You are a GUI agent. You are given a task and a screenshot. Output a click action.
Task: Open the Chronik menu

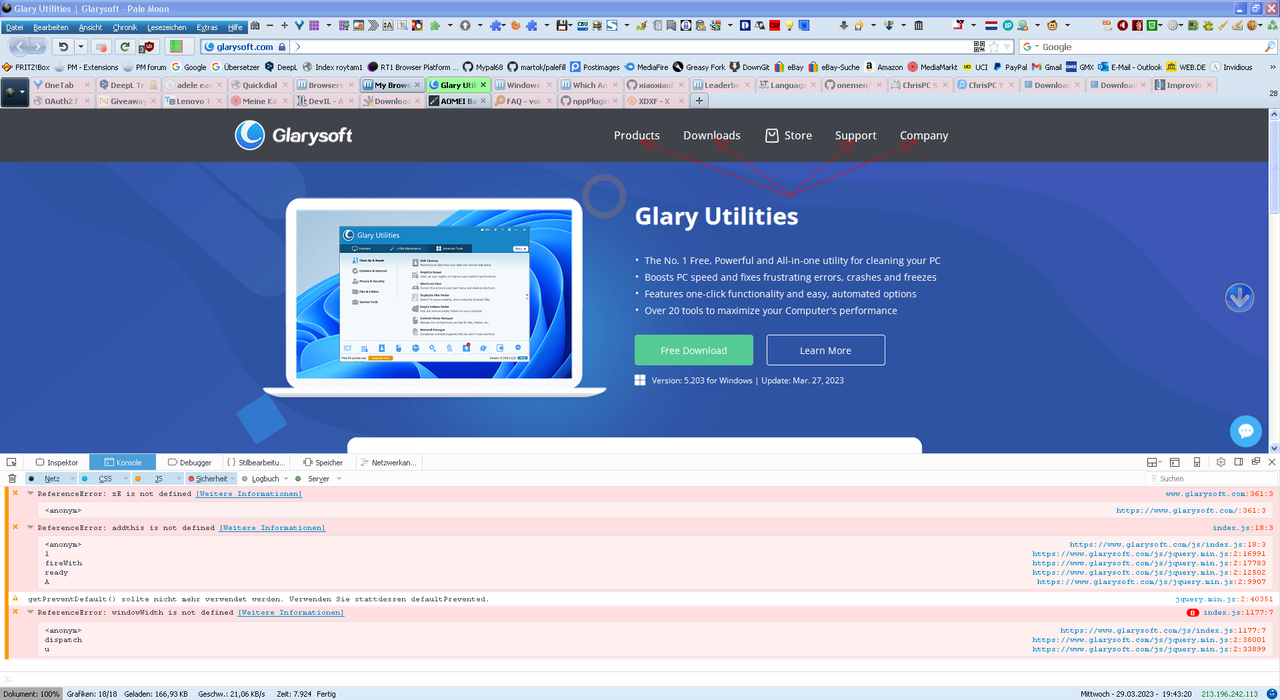tap(125, 27)
